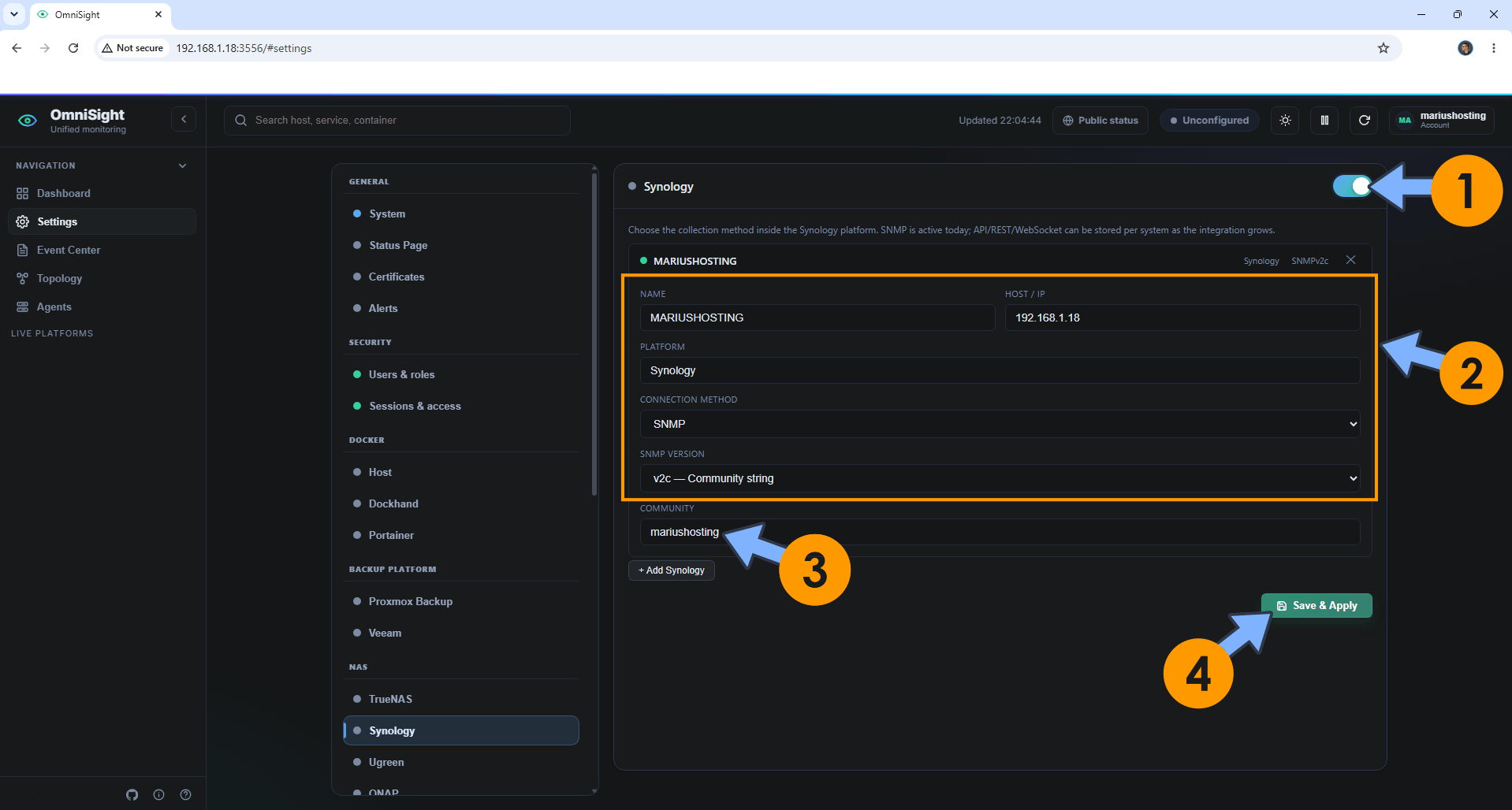Screen dimensions: 1512x810
Task: Toggle the Synology integration switch
Action: (x=1352, y=186)
